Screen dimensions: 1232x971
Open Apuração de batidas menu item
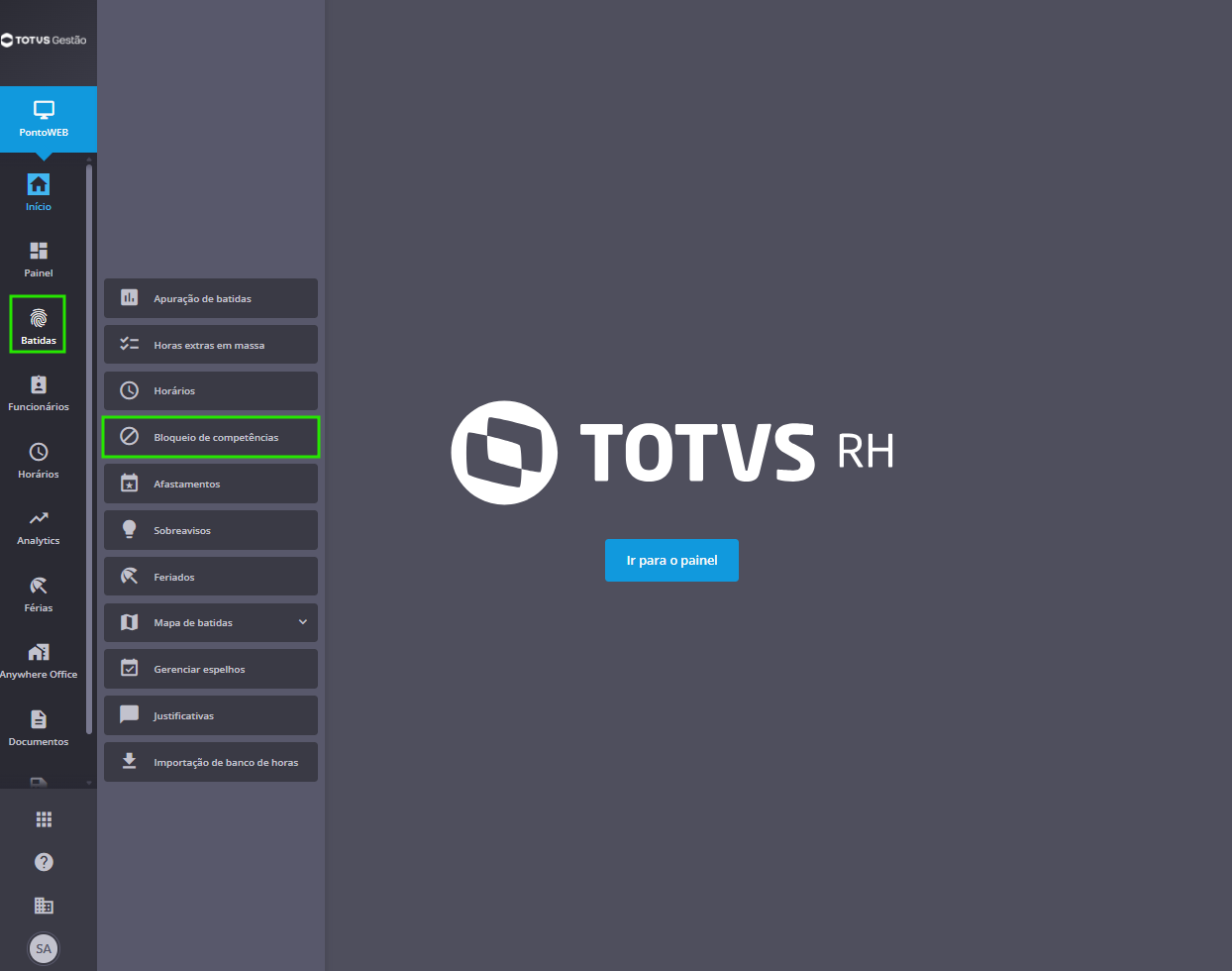pyautogui.click(x=211, y=298)
